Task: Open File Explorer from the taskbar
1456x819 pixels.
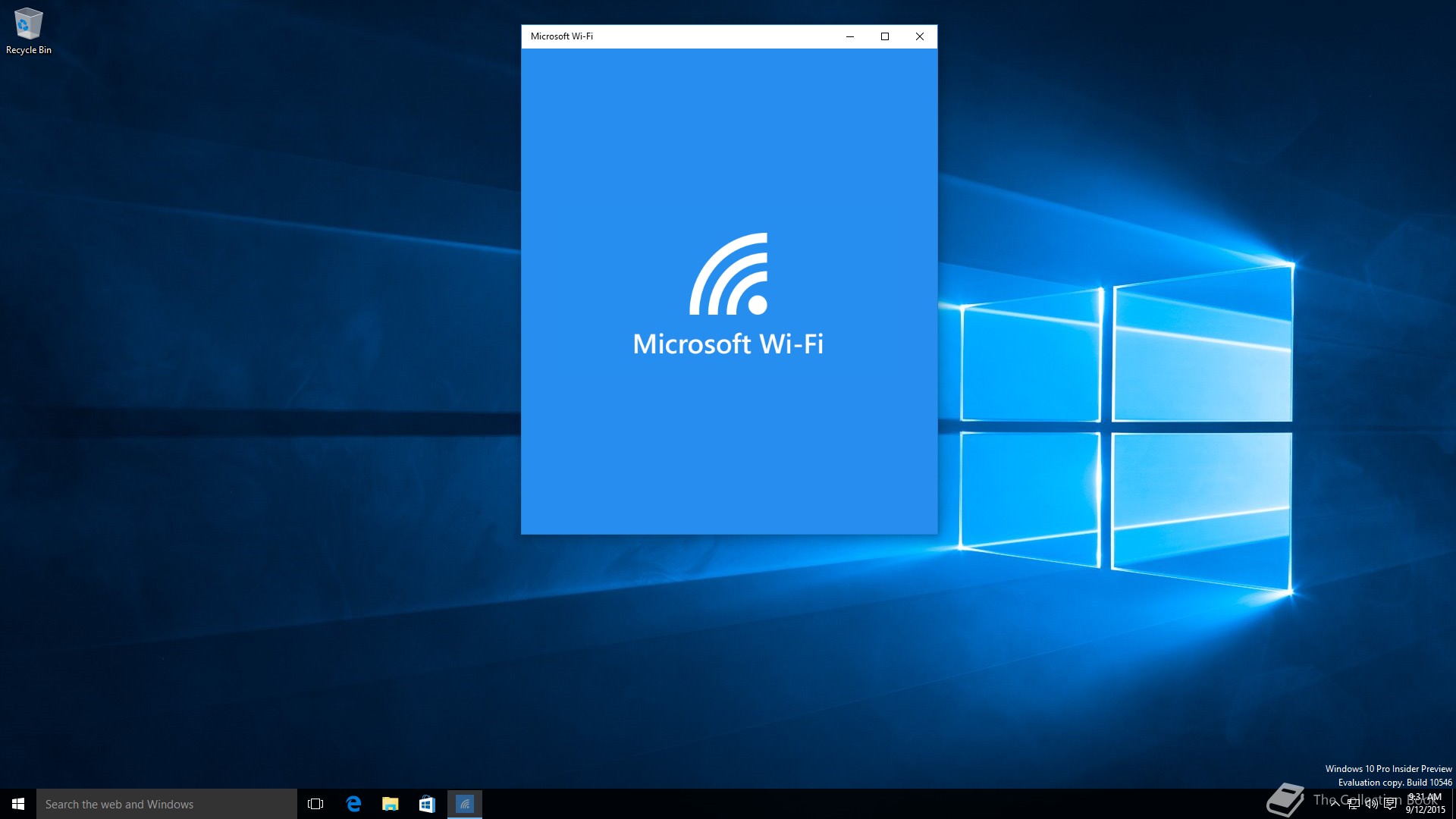Action: point(391,804)
